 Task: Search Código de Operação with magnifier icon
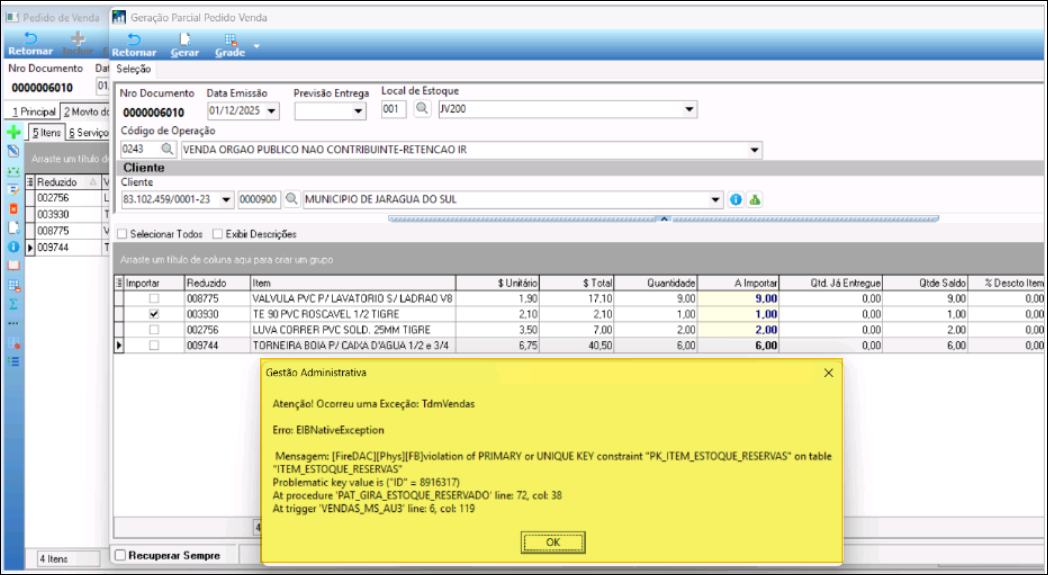pos(167,149)
